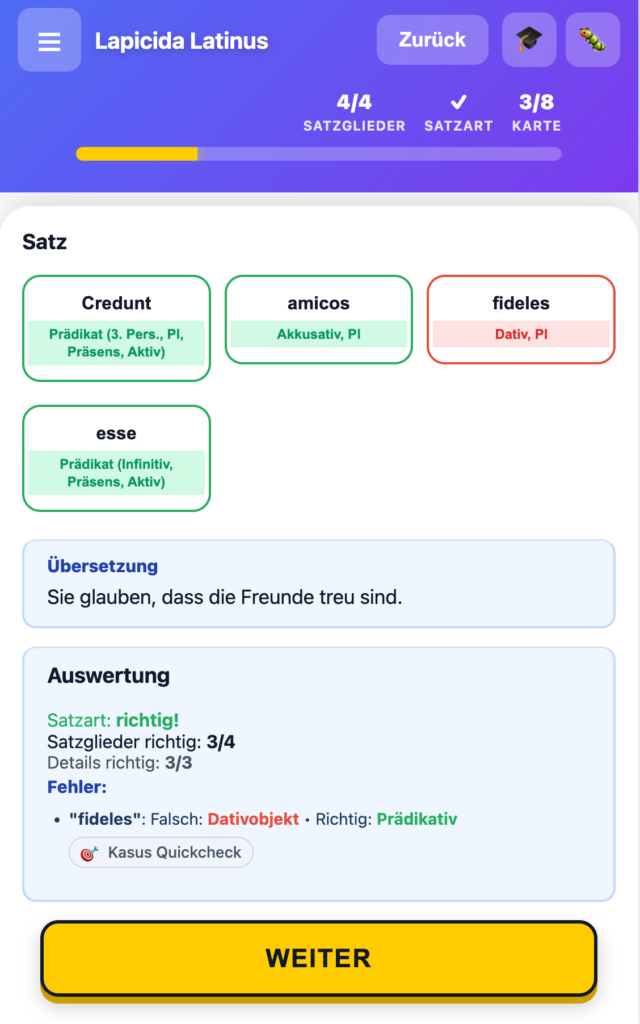
Task: Open the Kasus Quickcheck exercise
Action: 160,852
